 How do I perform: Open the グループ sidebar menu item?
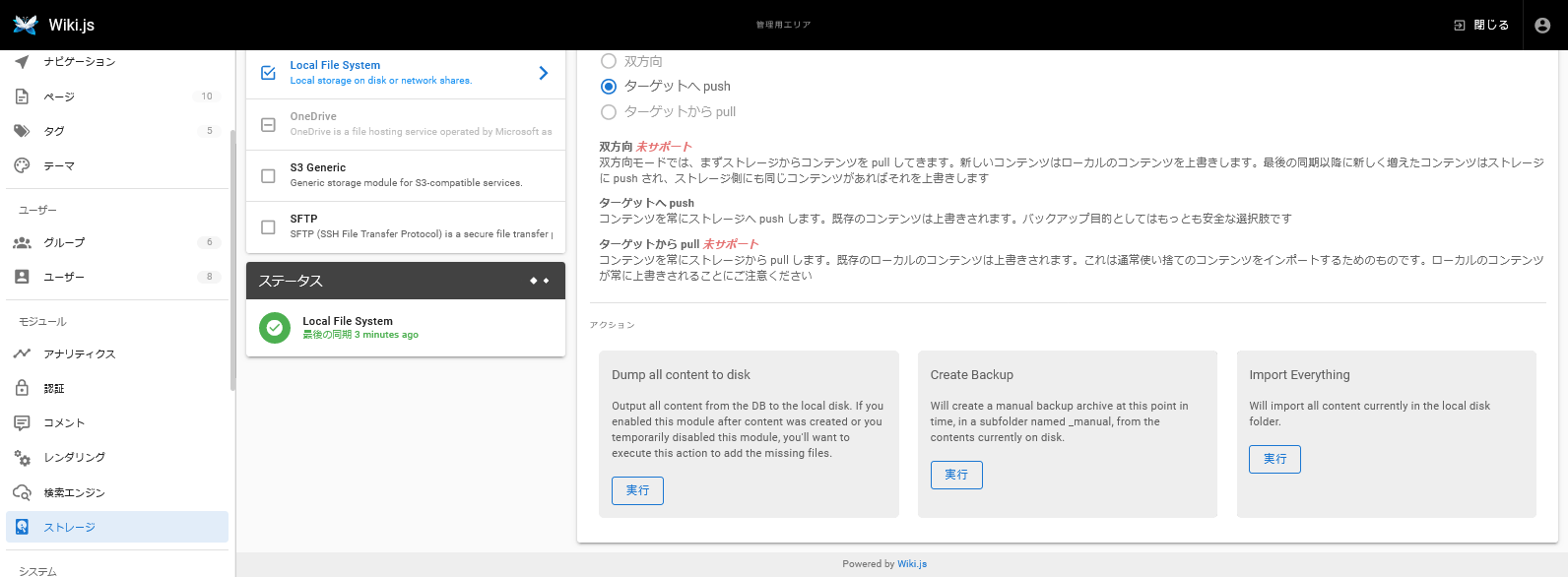(64, 242)
